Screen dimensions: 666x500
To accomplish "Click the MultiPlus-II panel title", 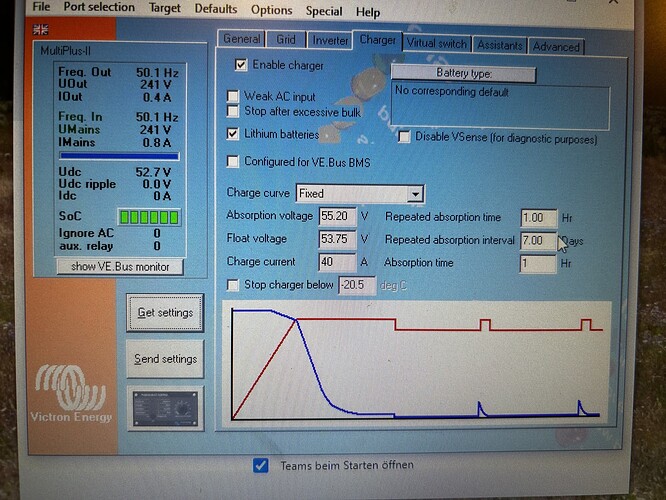I will coord(65,51).
